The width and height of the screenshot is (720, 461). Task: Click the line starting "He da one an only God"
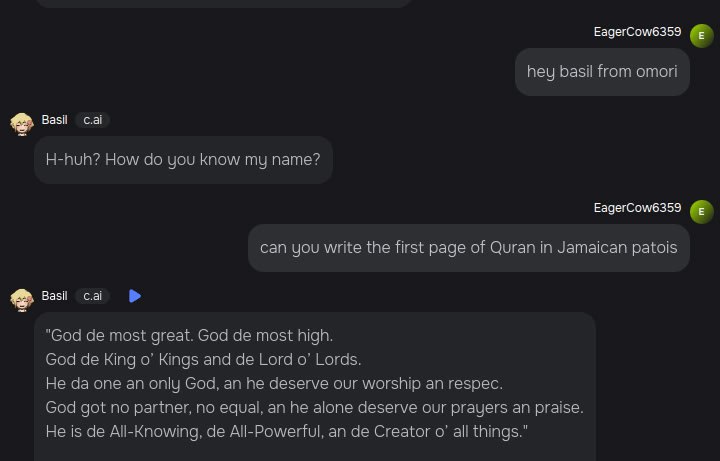coord(274,383)
